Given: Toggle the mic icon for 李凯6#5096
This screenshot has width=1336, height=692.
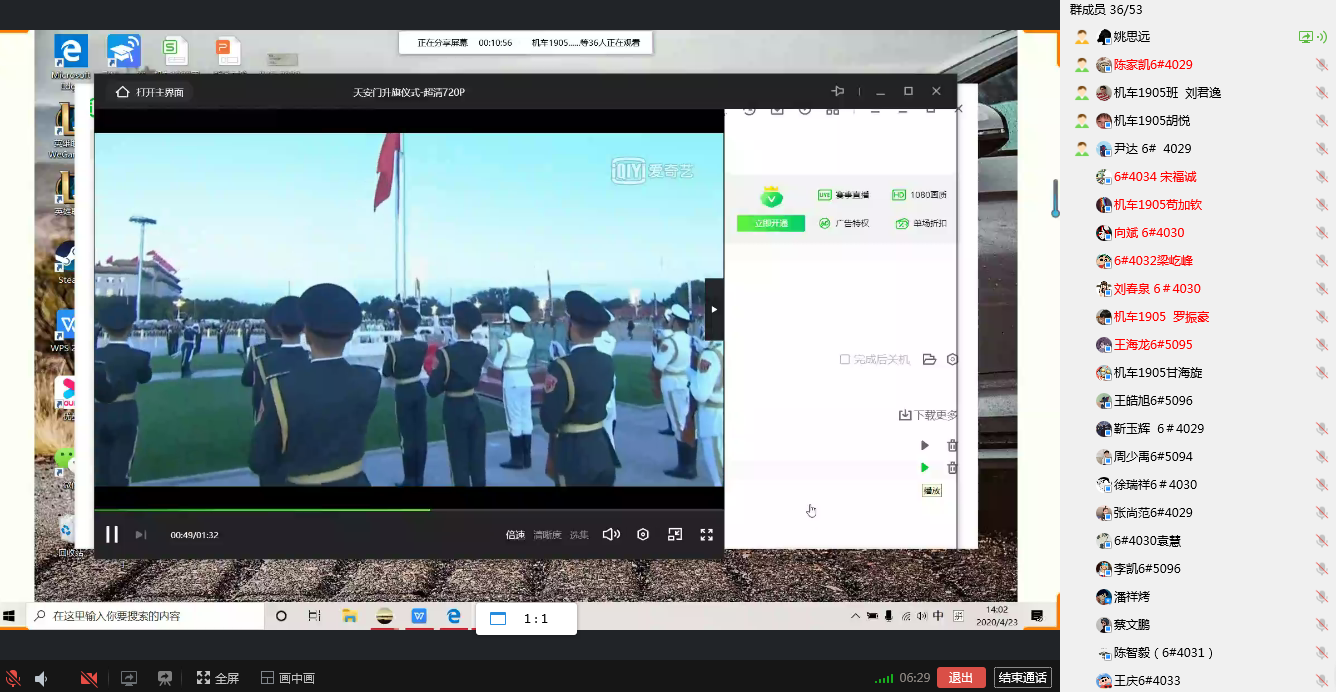Looking at the screenshot, I should [x=1321, y=569].
